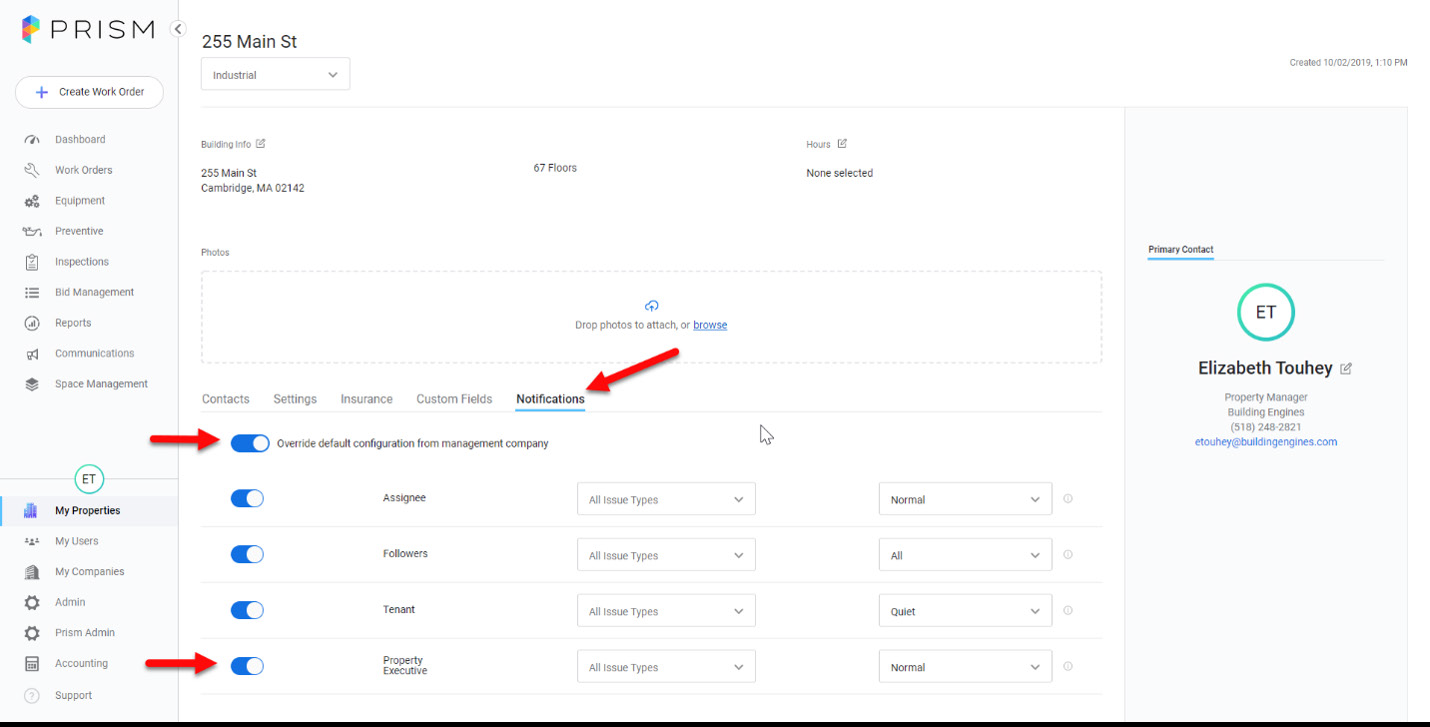Viewport: 1430px width, 727px height.
Task: Open Work Orders in the sidebar
Action: [x=83, y=170]
